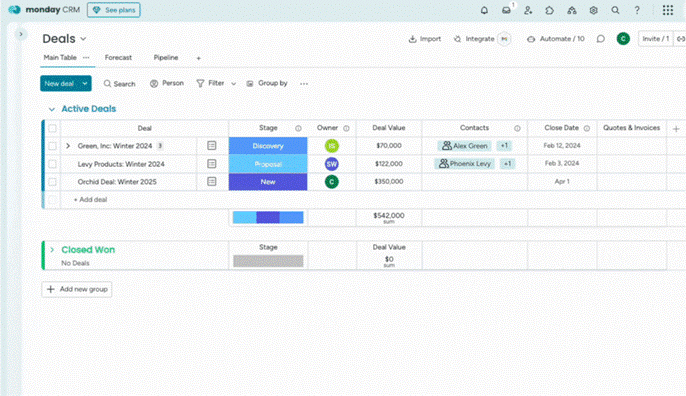
Task: Open the Filter dropdown arrow
Action: pyautogui.click(x=234, y=84)
